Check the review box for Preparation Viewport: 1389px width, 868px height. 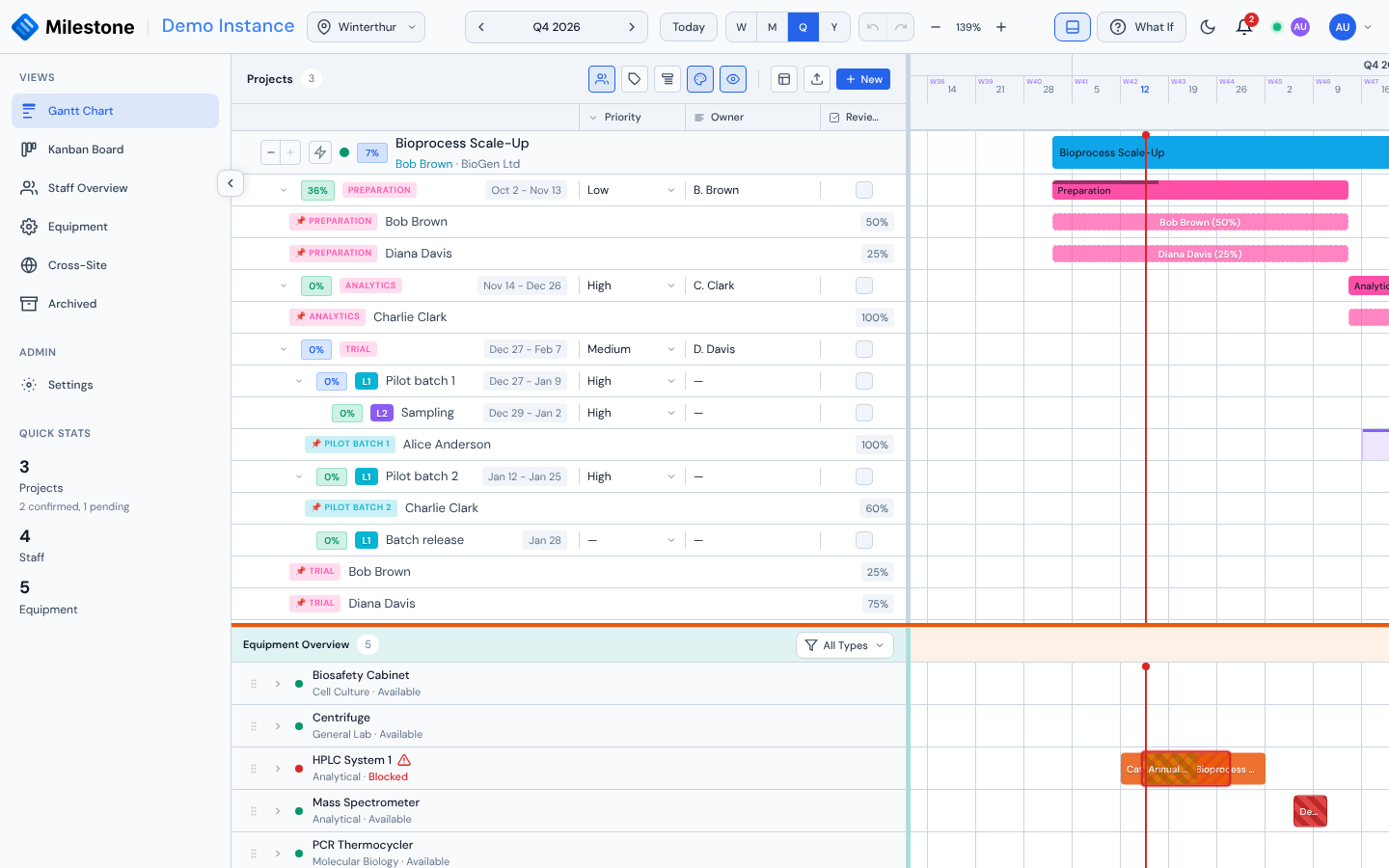tap(864, 190)
